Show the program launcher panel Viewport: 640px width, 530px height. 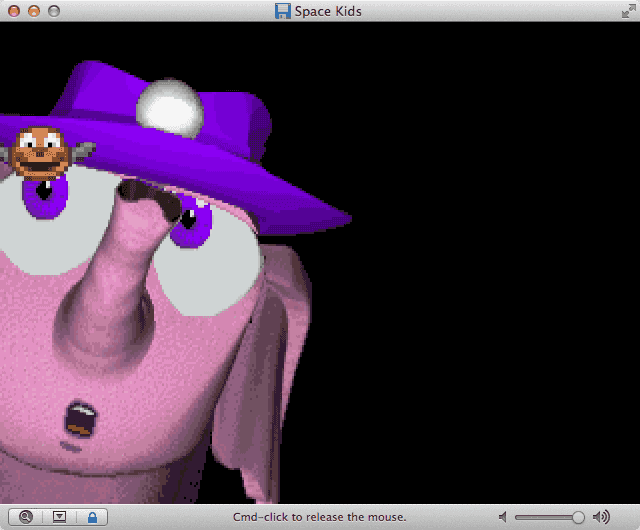click(59, 517)
